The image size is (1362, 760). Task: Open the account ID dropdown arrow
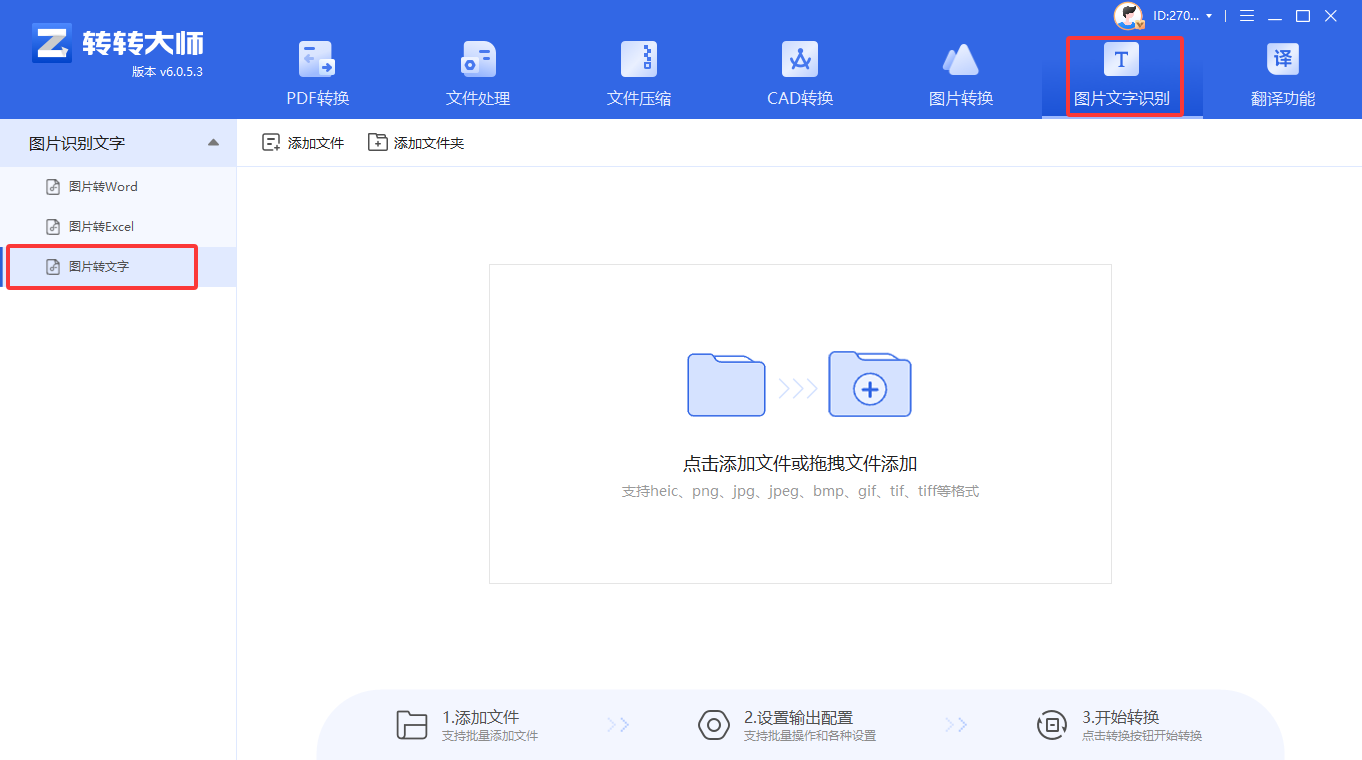[1209, 16]
